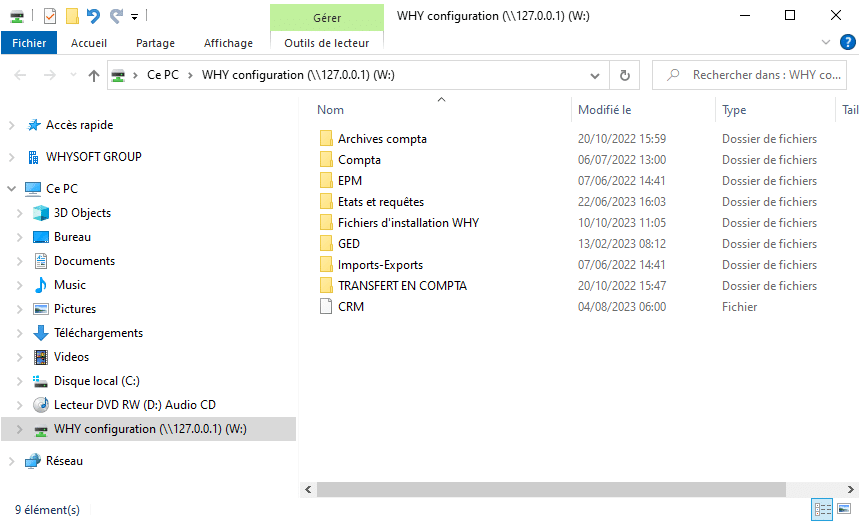Switch to the Accueil ribbon tab

89,43
